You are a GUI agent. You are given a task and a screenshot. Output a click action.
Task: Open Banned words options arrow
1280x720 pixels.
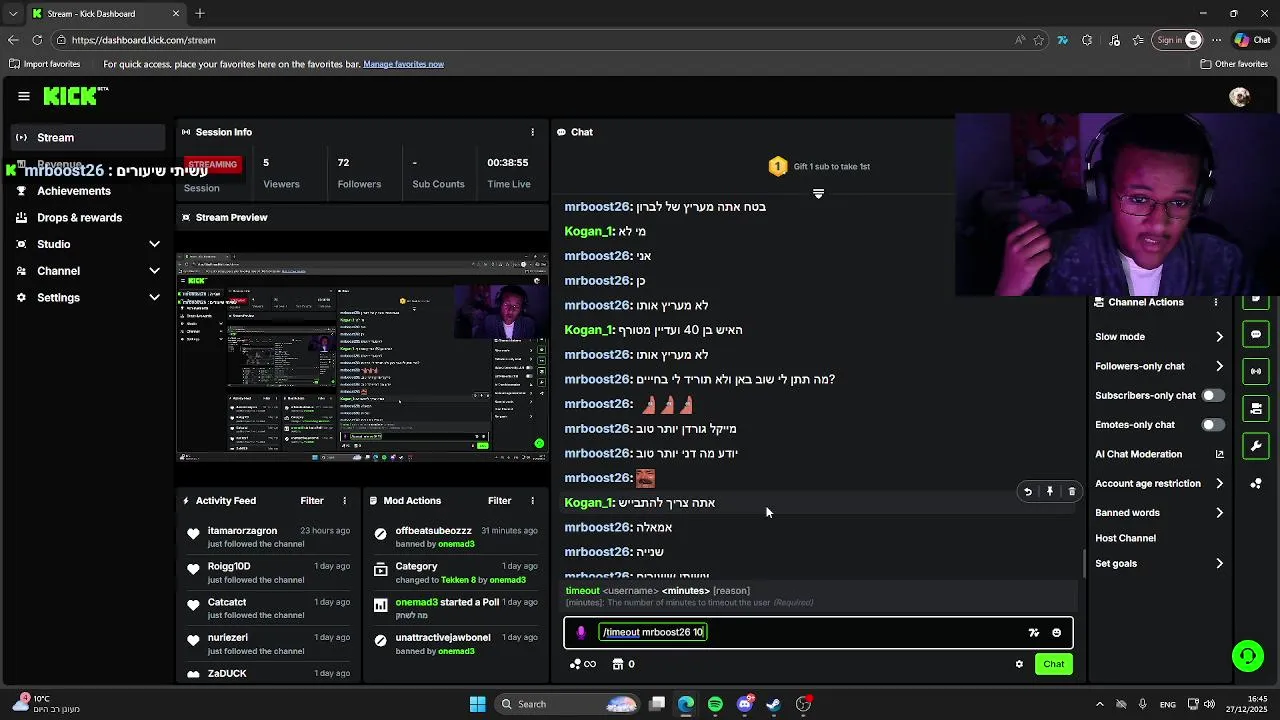click(1219, 513)
